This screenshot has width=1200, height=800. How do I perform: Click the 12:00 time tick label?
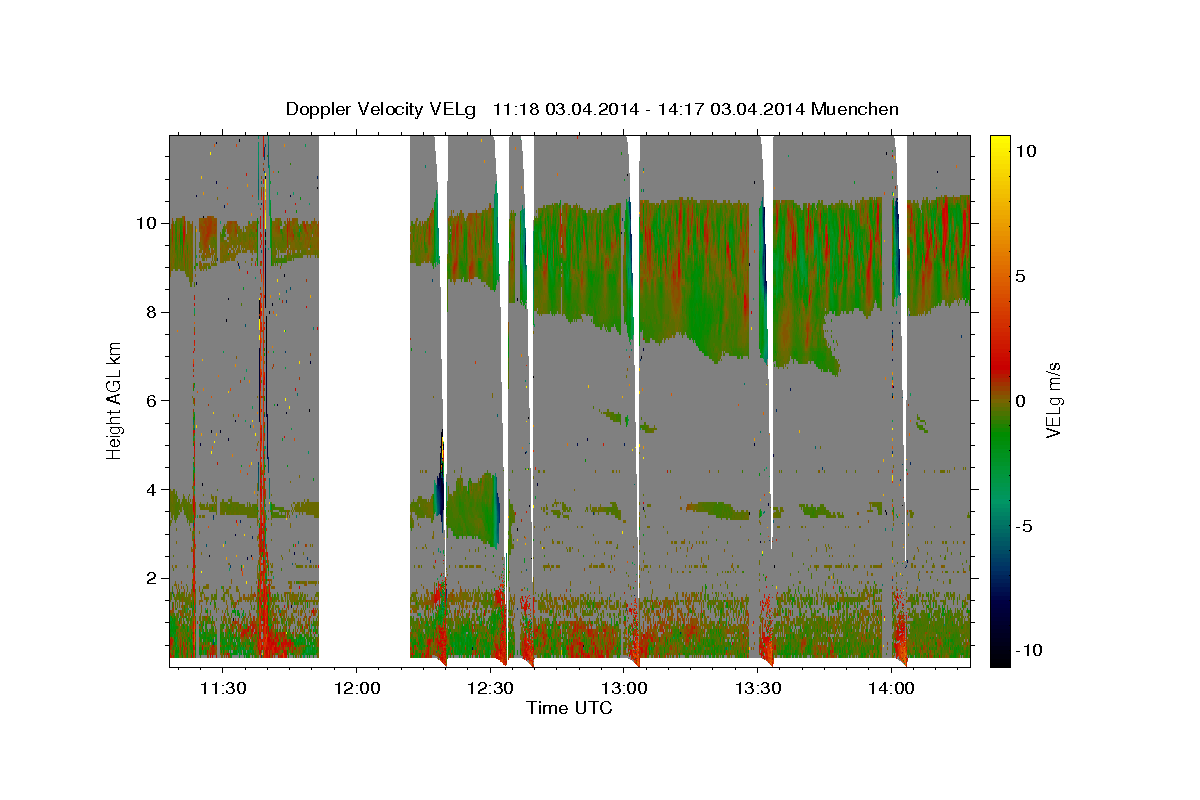(x=357, y=688)
